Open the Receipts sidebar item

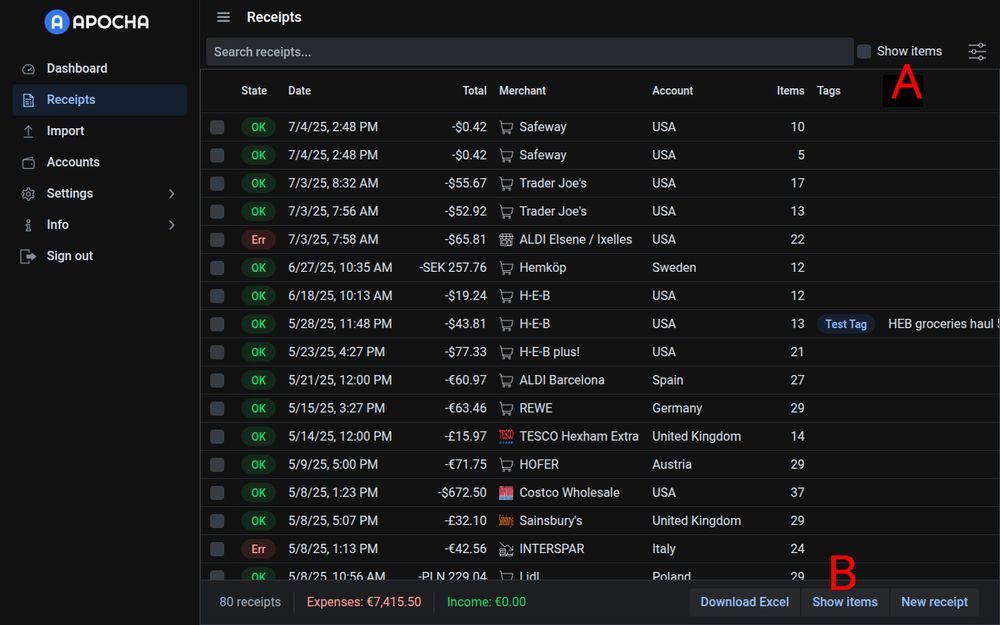pyautogui.click(x=99, y=99)
